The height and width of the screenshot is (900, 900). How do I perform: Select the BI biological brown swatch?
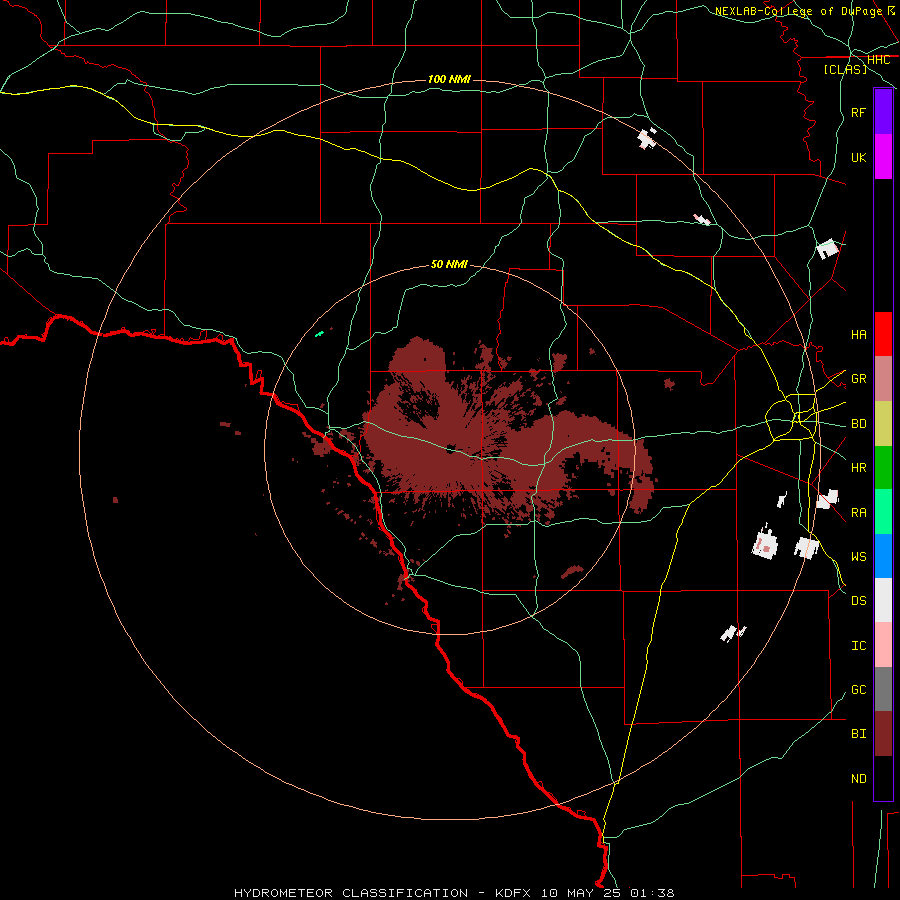(883, 734)
